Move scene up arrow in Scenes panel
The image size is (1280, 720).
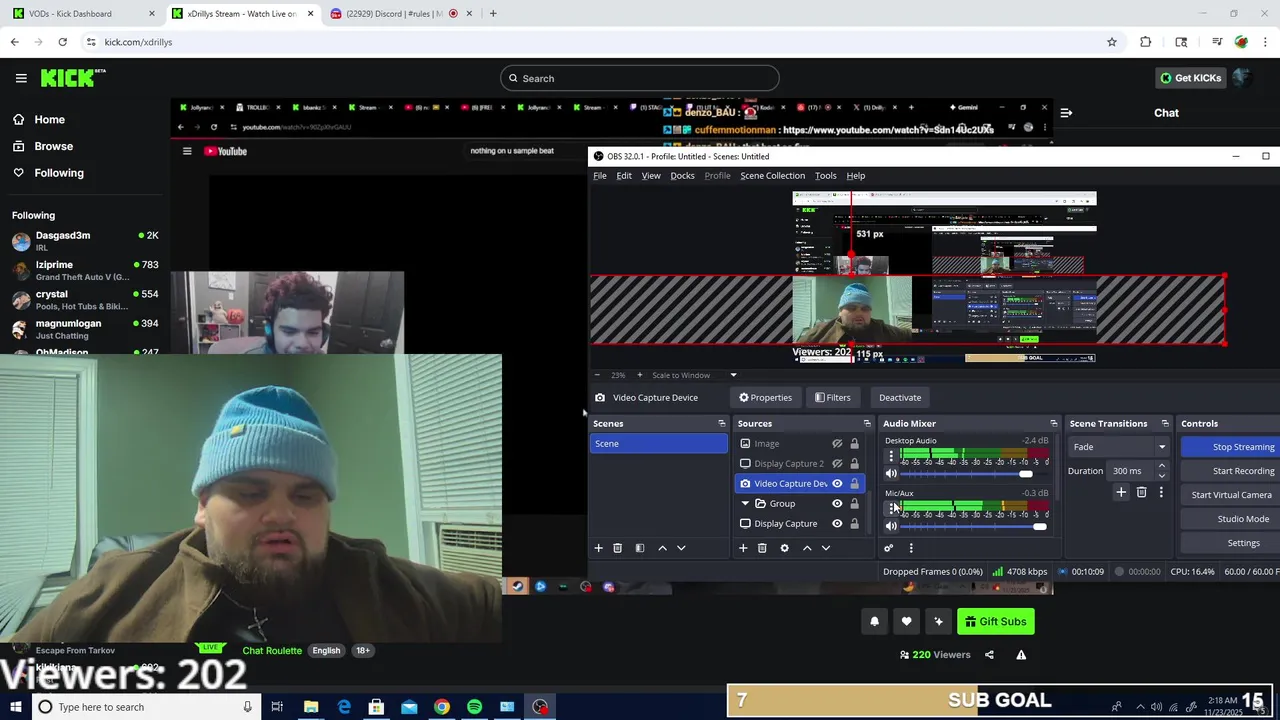tap(662, 548)
